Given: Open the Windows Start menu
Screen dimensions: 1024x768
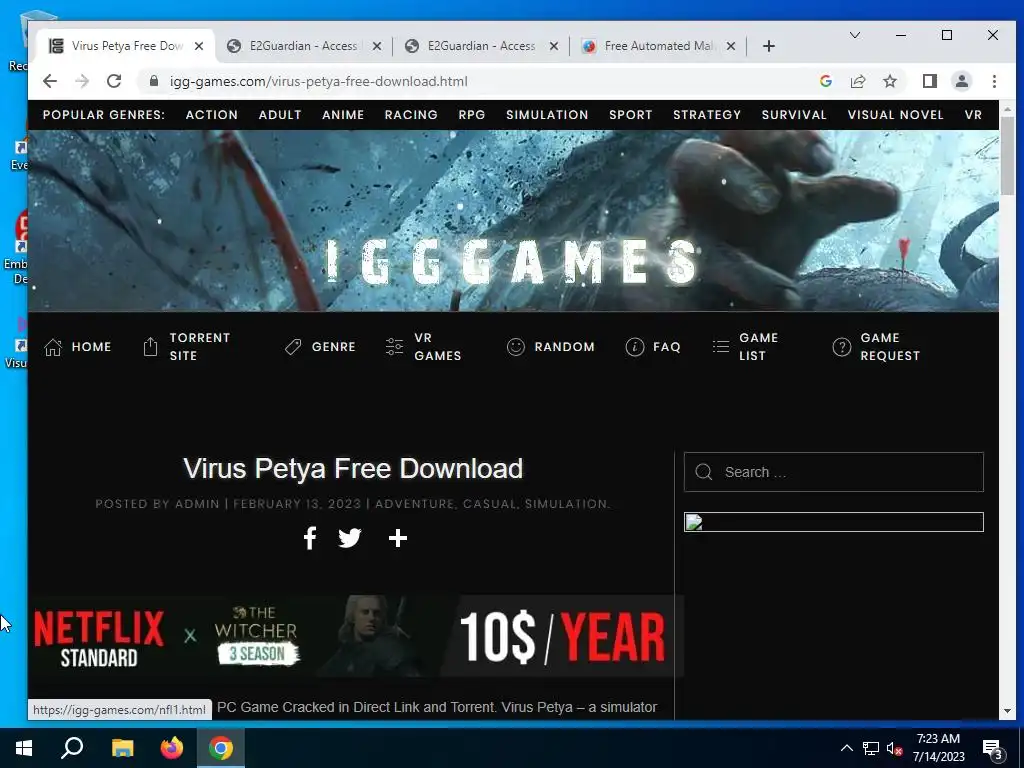Looking at the screenshot, I should tap(24, 748).
